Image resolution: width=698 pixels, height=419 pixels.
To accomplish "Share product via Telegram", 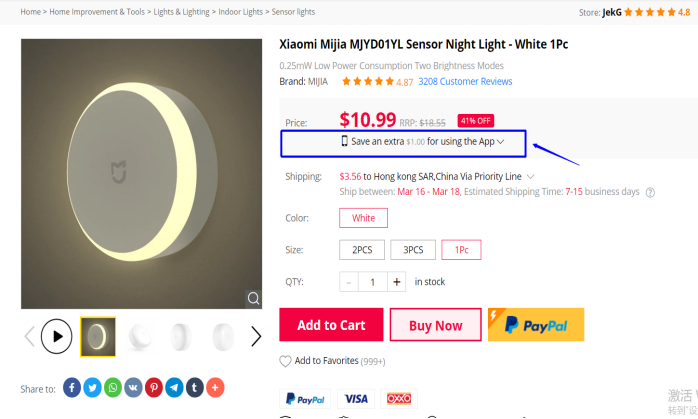I will tap(174, 387).
